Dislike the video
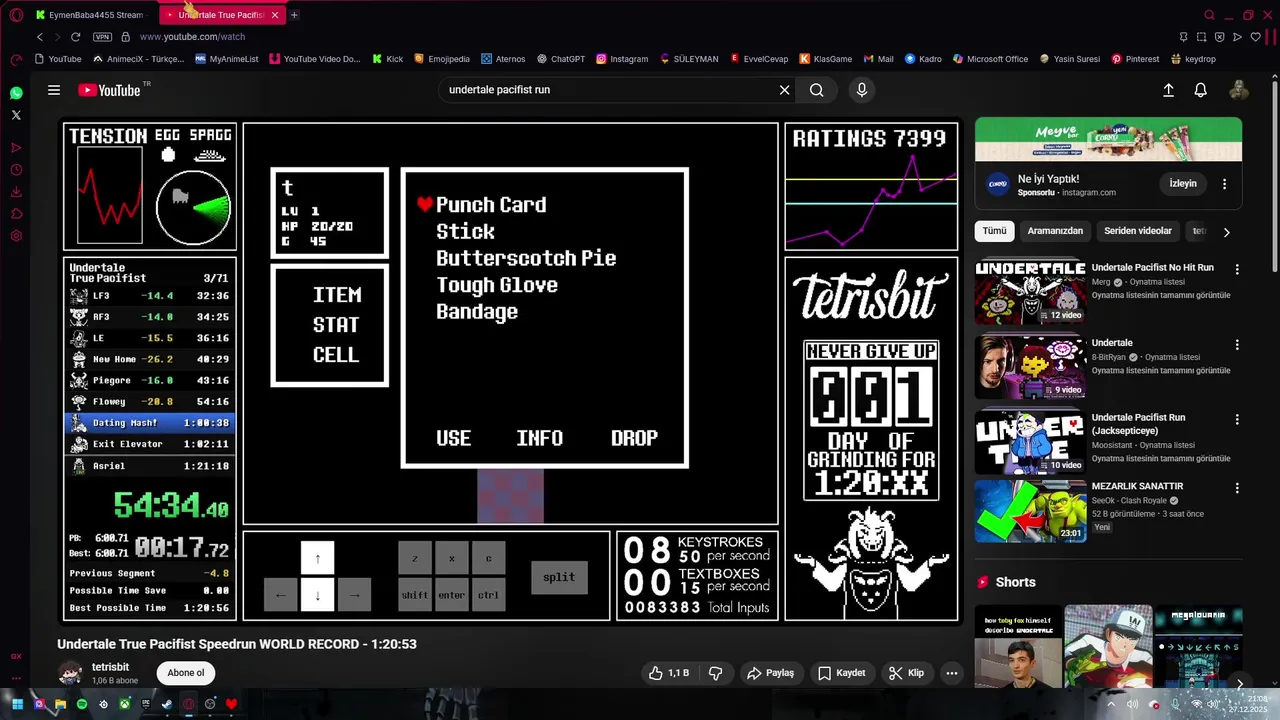This screenshot has height=720, width=1280. tap(716, 673)
